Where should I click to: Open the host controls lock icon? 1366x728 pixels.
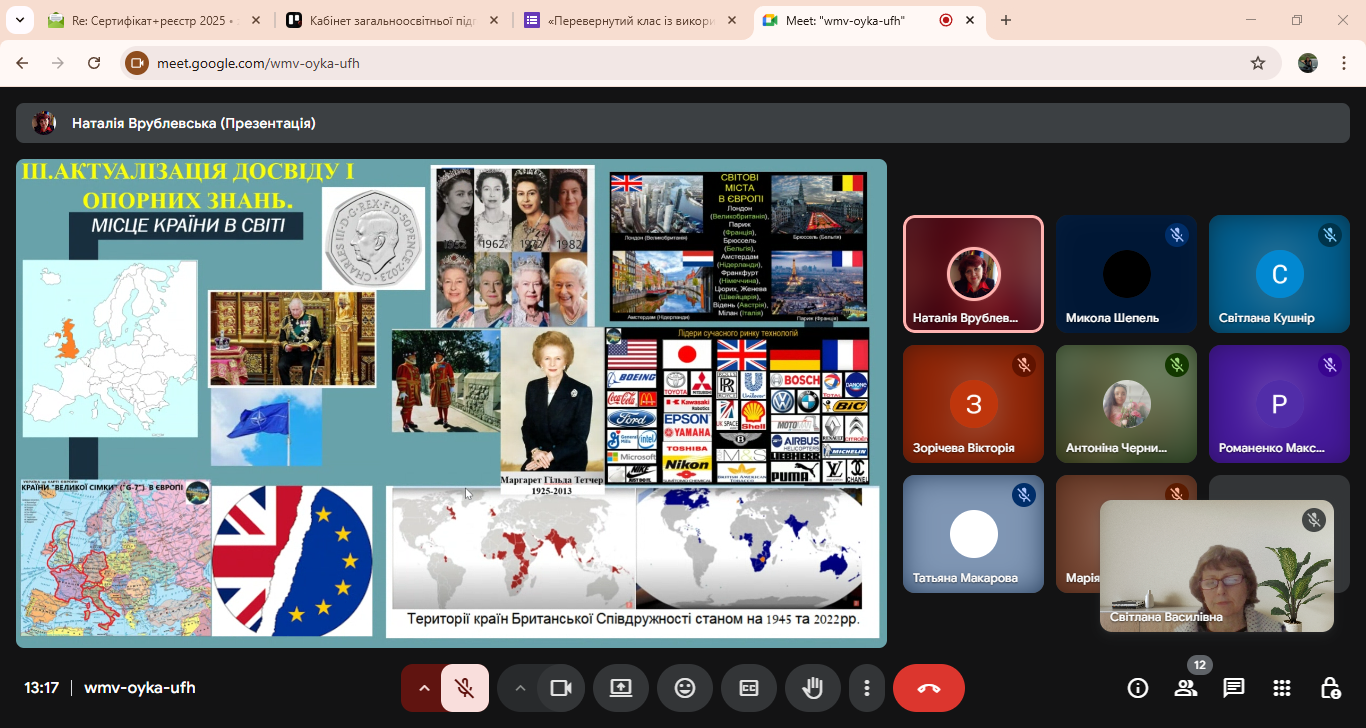point(1330,688)
